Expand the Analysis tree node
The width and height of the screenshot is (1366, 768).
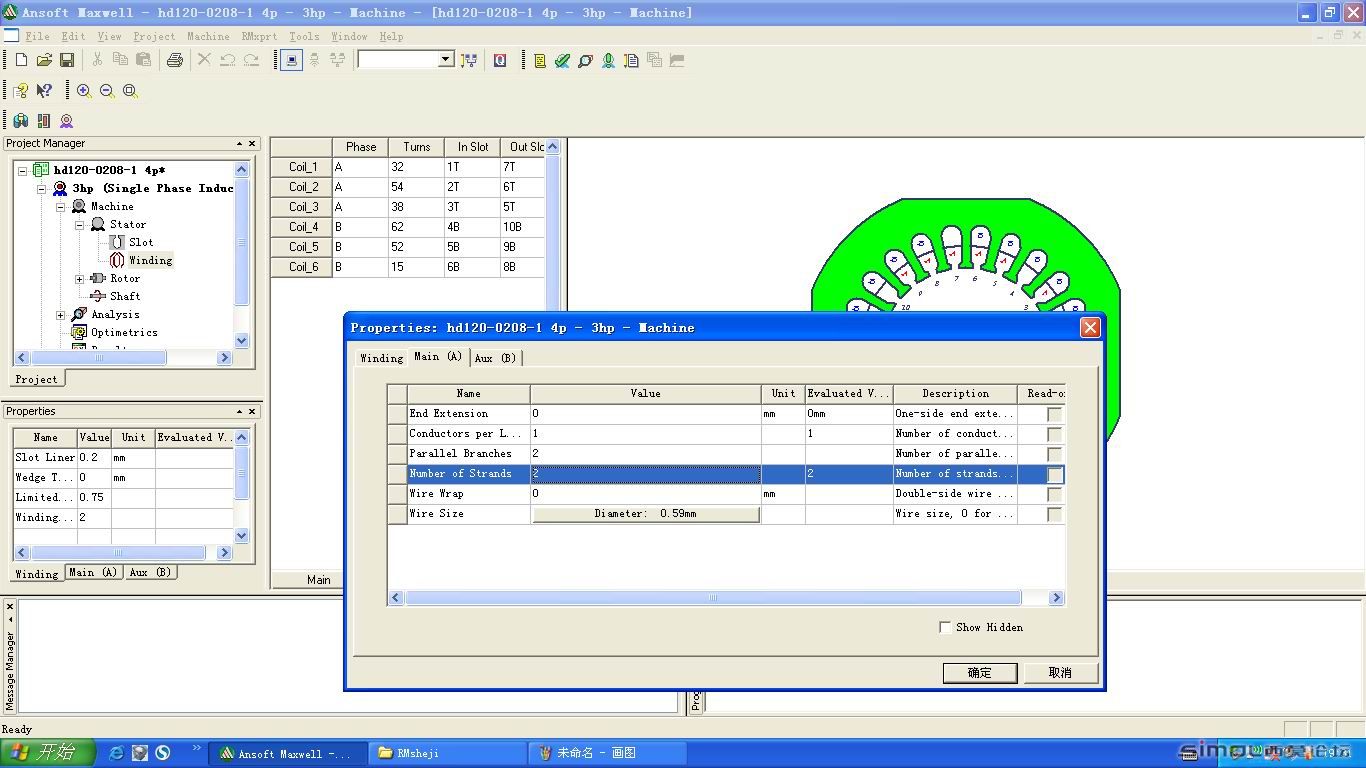pos(60,314)
